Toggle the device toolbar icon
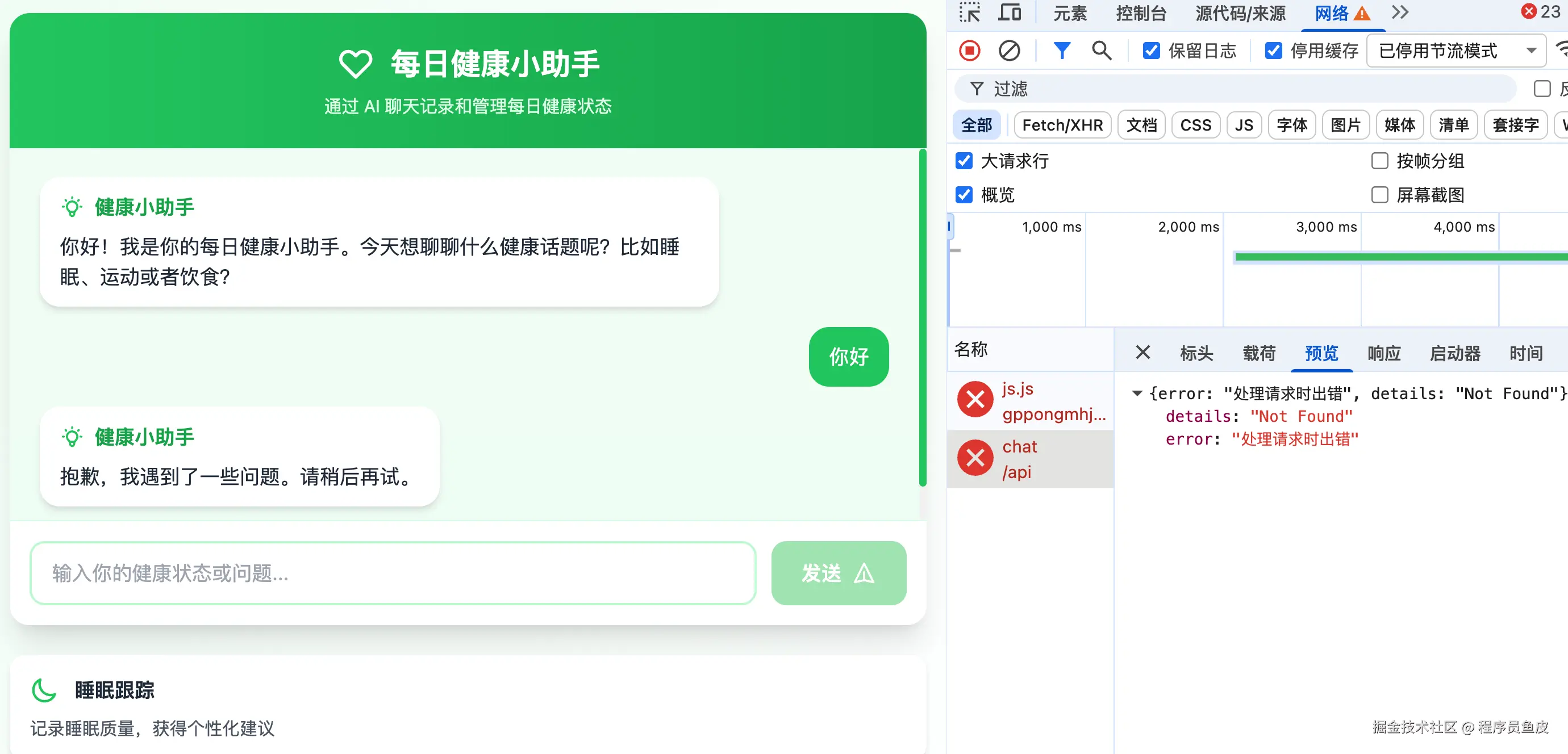This screenshot has height=754, width=1568. point(1010,13)
